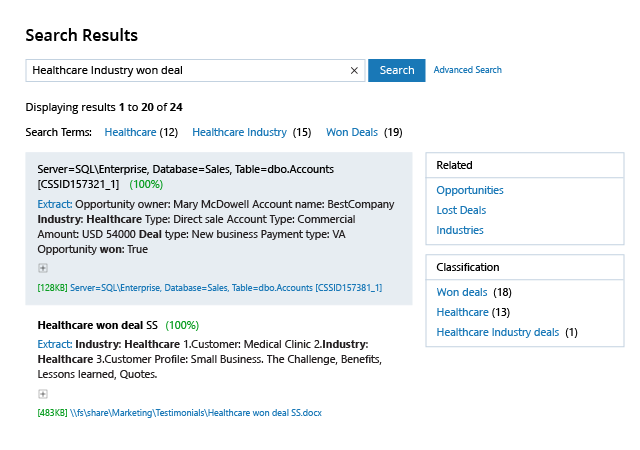Viewport: 640px width, 450px height.
Task: Go to the related Industries link
Action: coord(460,230)
